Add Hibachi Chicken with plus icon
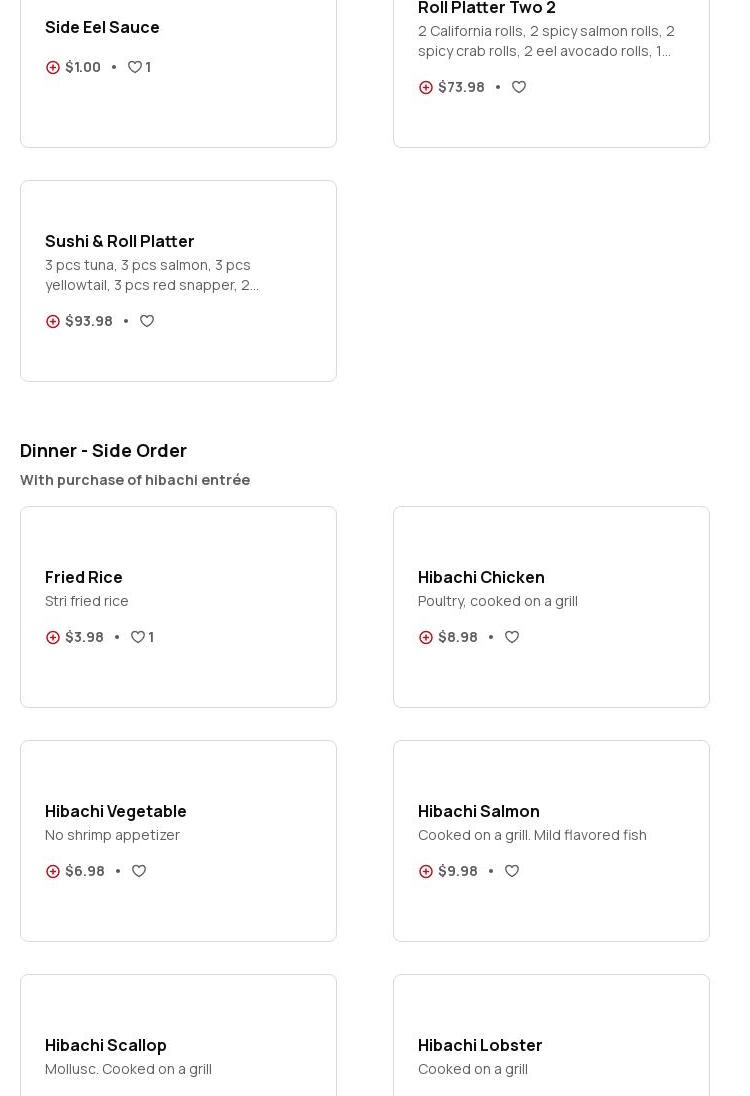This screenshot has width=750, height=1096. [x=426, y=637]
